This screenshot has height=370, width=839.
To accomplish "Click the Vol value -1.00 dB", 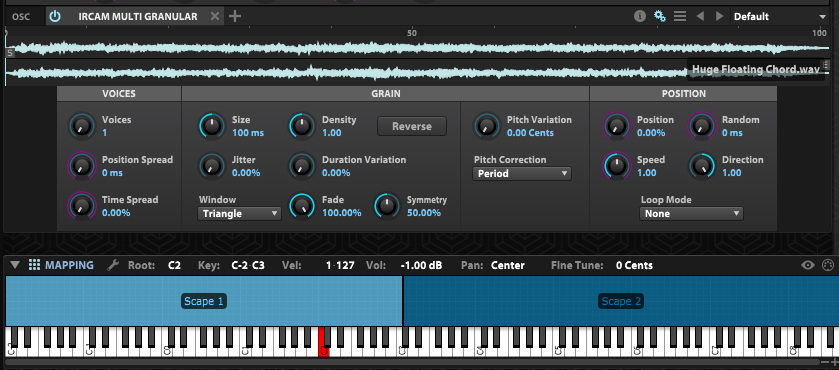I will click(x=421, y=265).
